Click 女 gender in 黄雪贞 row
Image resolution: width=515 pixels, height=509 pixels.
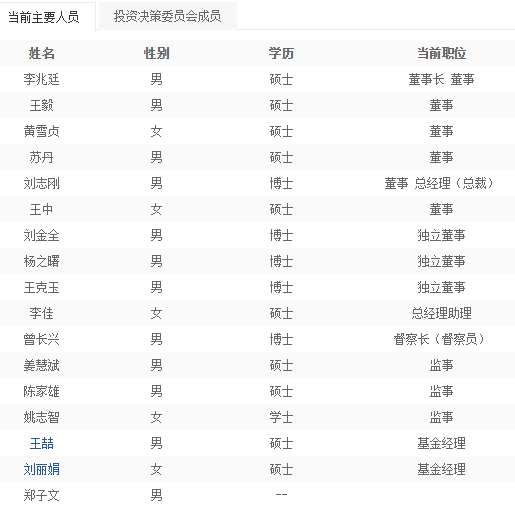point(157,131)
